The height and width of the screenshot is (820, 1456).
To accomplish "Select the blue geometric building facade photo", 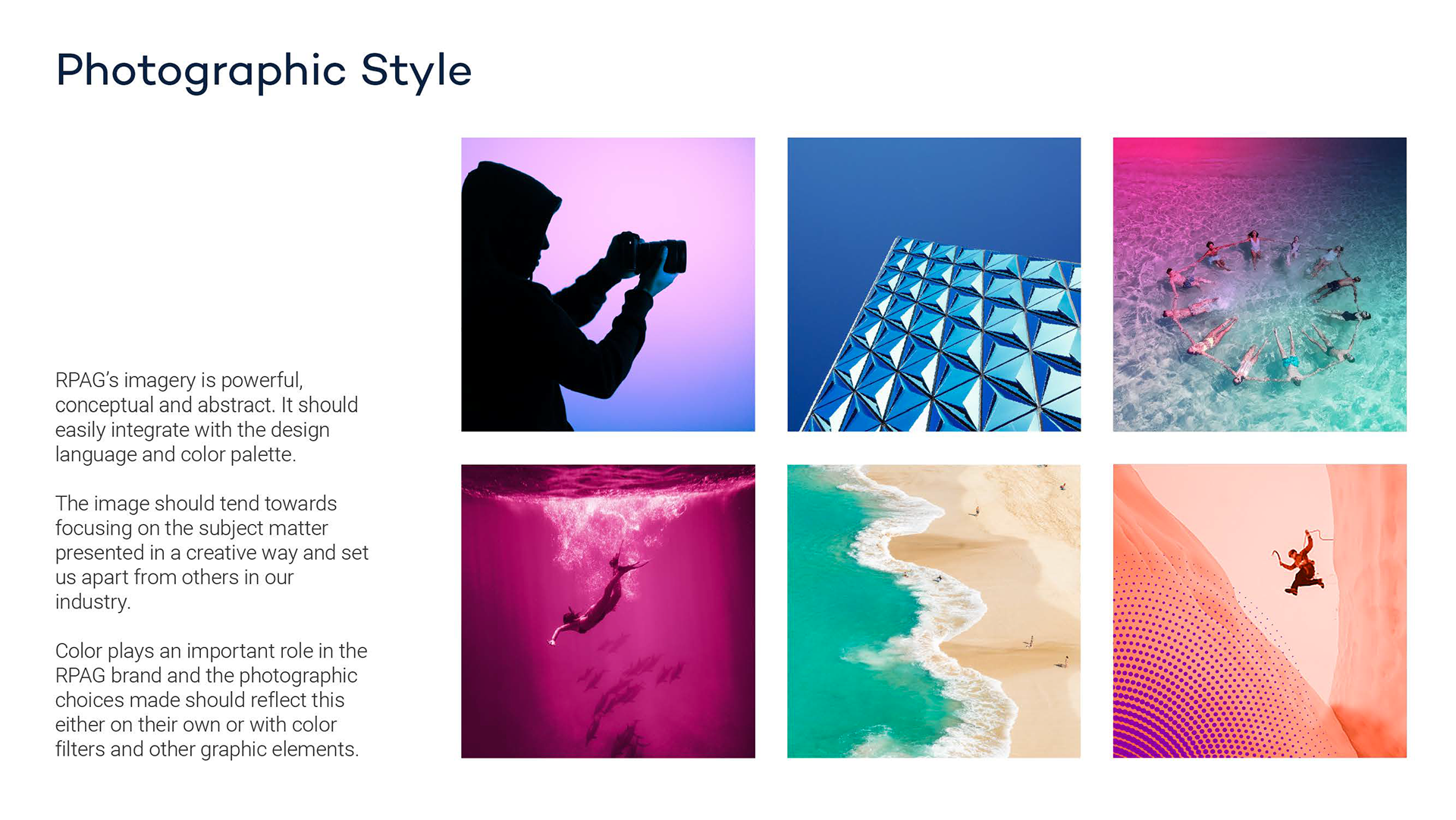I will 934,284.
